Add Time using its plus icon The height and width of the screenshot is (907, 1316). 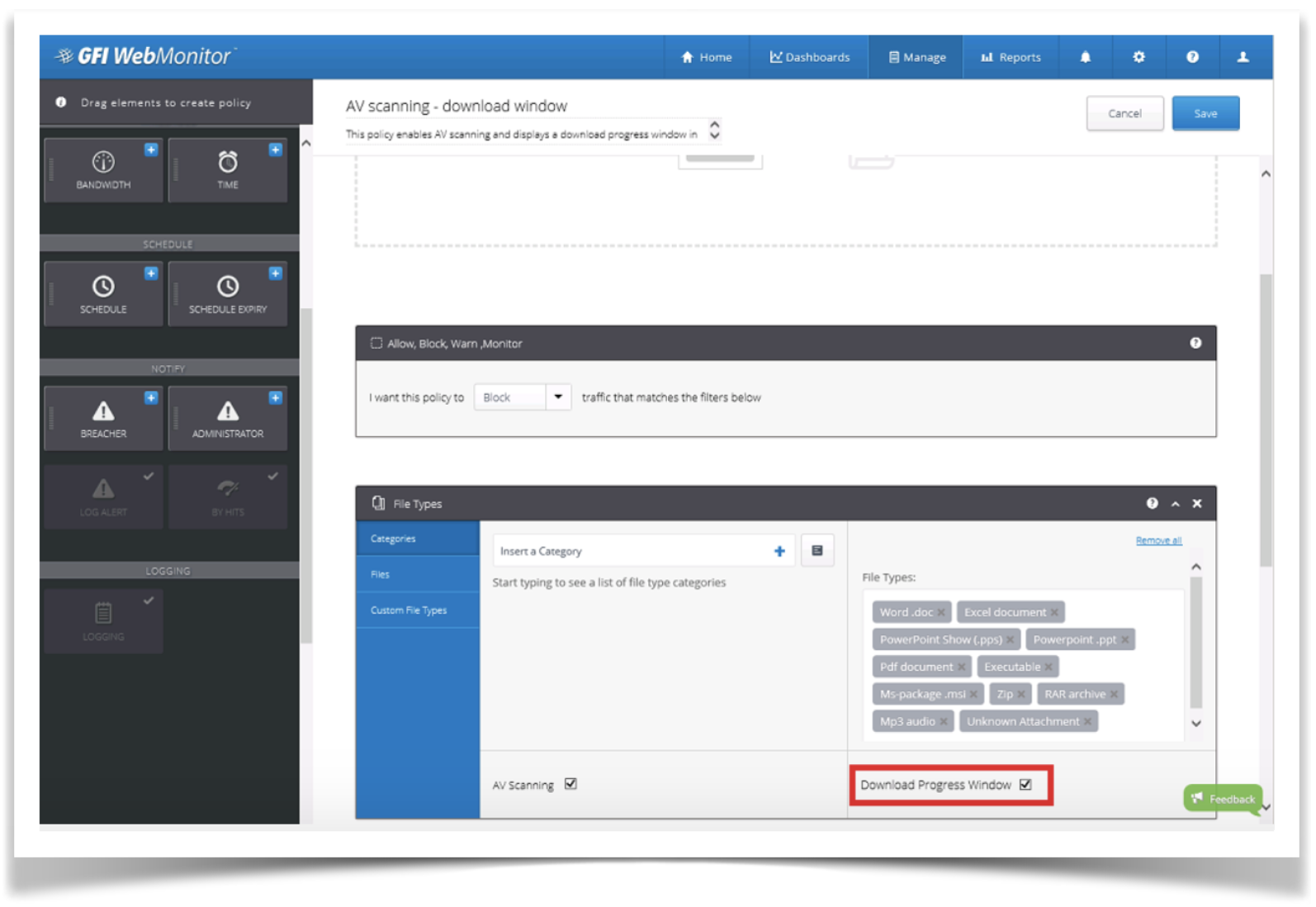tap(276, 150)
